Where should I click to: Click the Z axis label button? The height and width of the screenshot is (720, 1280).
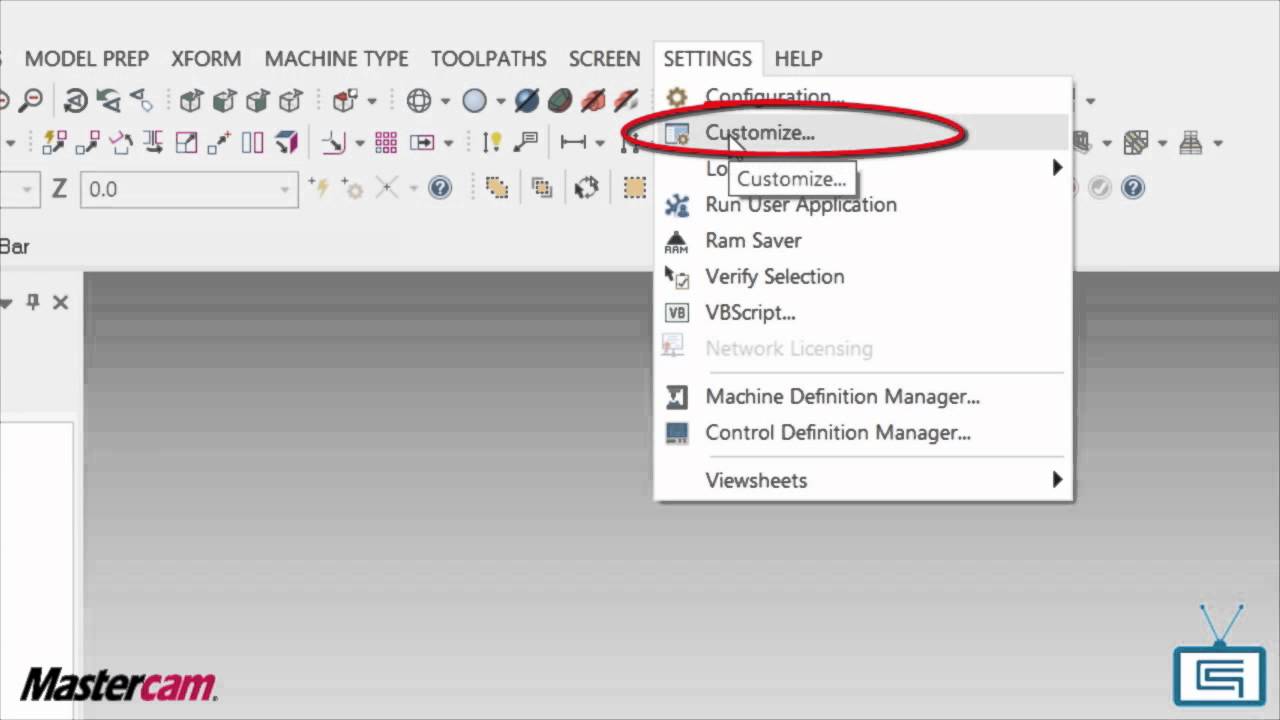(x=59, y=188)
